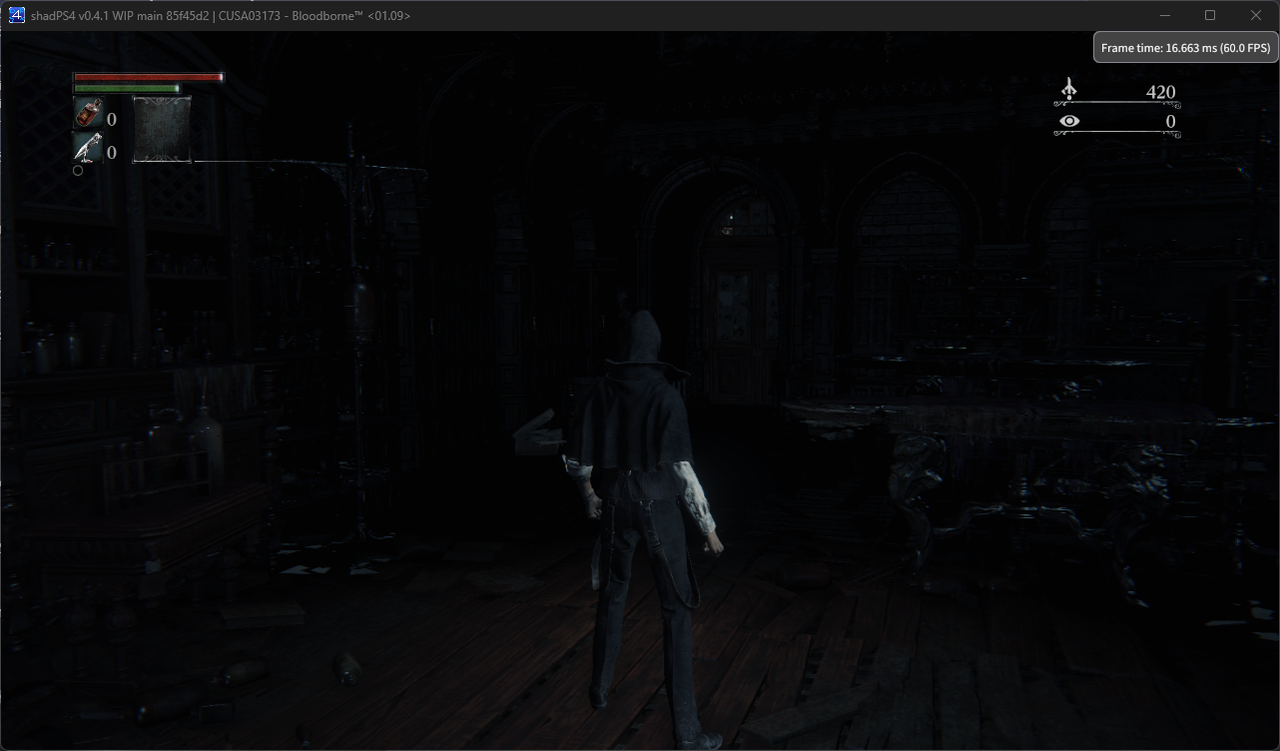Click the insight count value 0
1280x751 pixels.
[1170, 122]
